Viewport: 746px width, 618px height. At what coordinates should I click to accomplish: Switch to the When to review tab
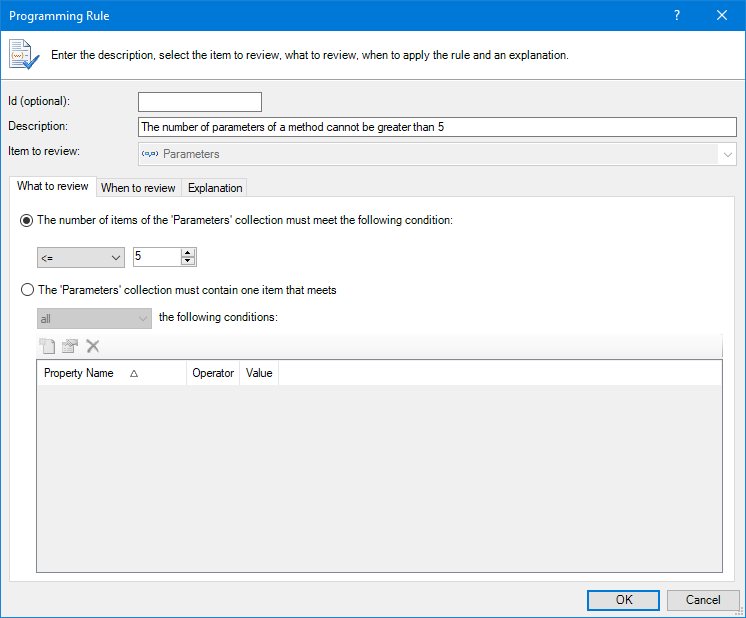tap(138, 188)
